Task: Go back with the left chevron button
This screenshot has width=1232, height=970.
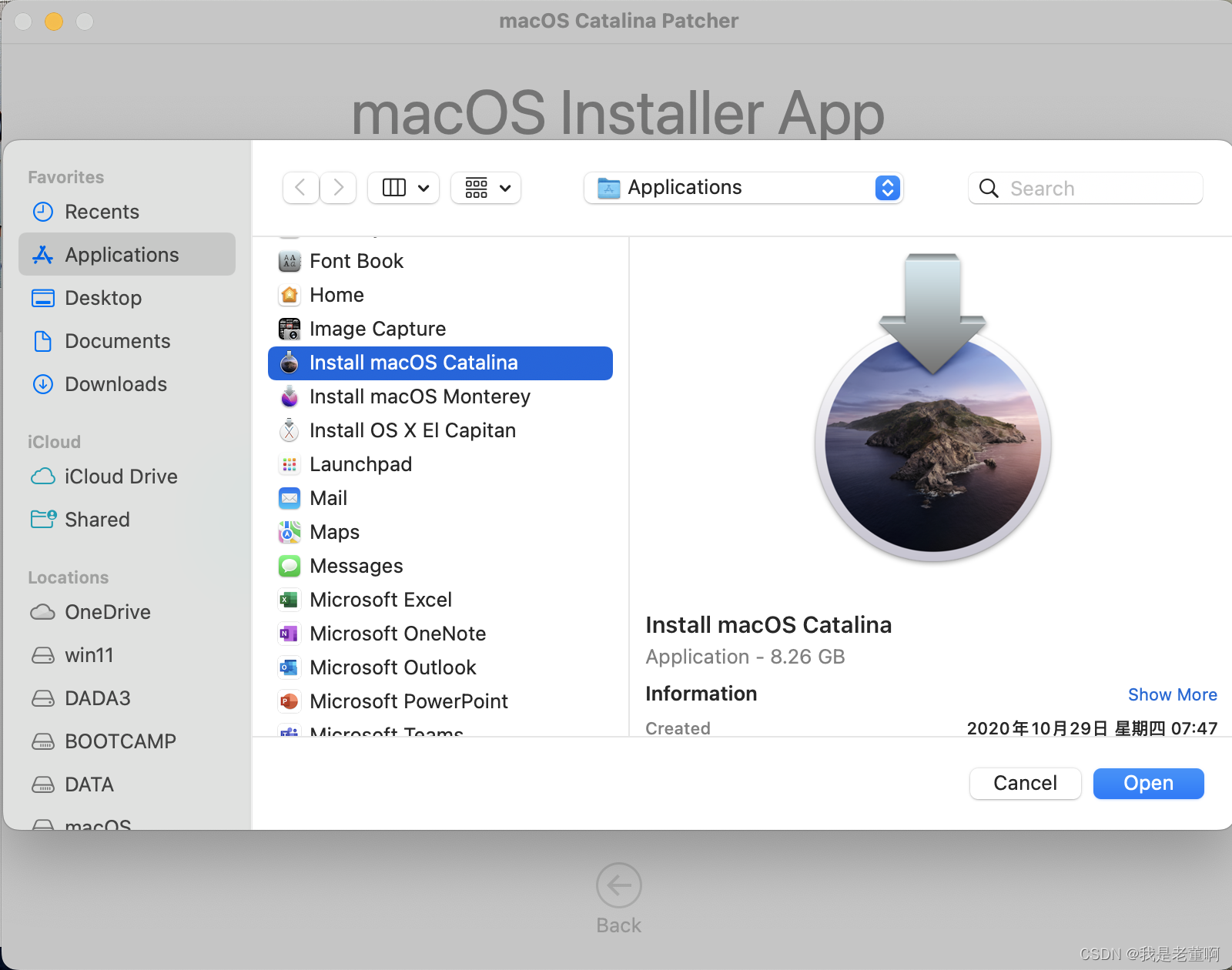Action: 301,188
